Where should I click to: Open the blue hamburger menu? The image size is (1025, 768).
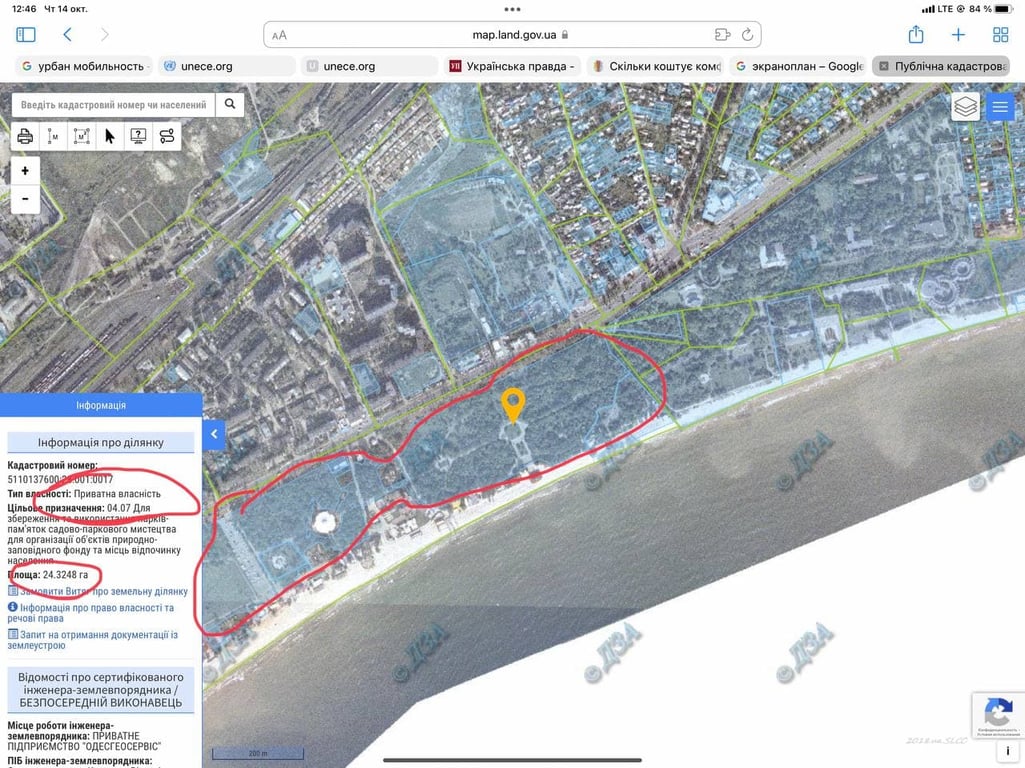tap(1000, 107)
